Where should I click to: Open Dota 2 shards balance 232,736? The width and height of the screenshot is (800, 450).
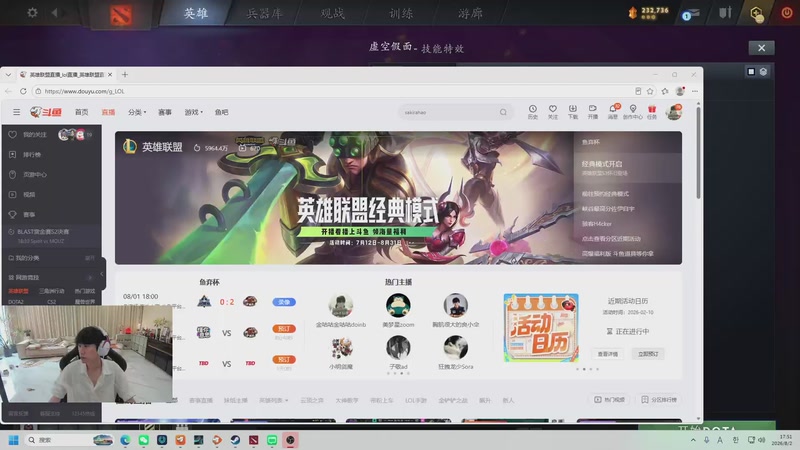(x=649, y=12)
